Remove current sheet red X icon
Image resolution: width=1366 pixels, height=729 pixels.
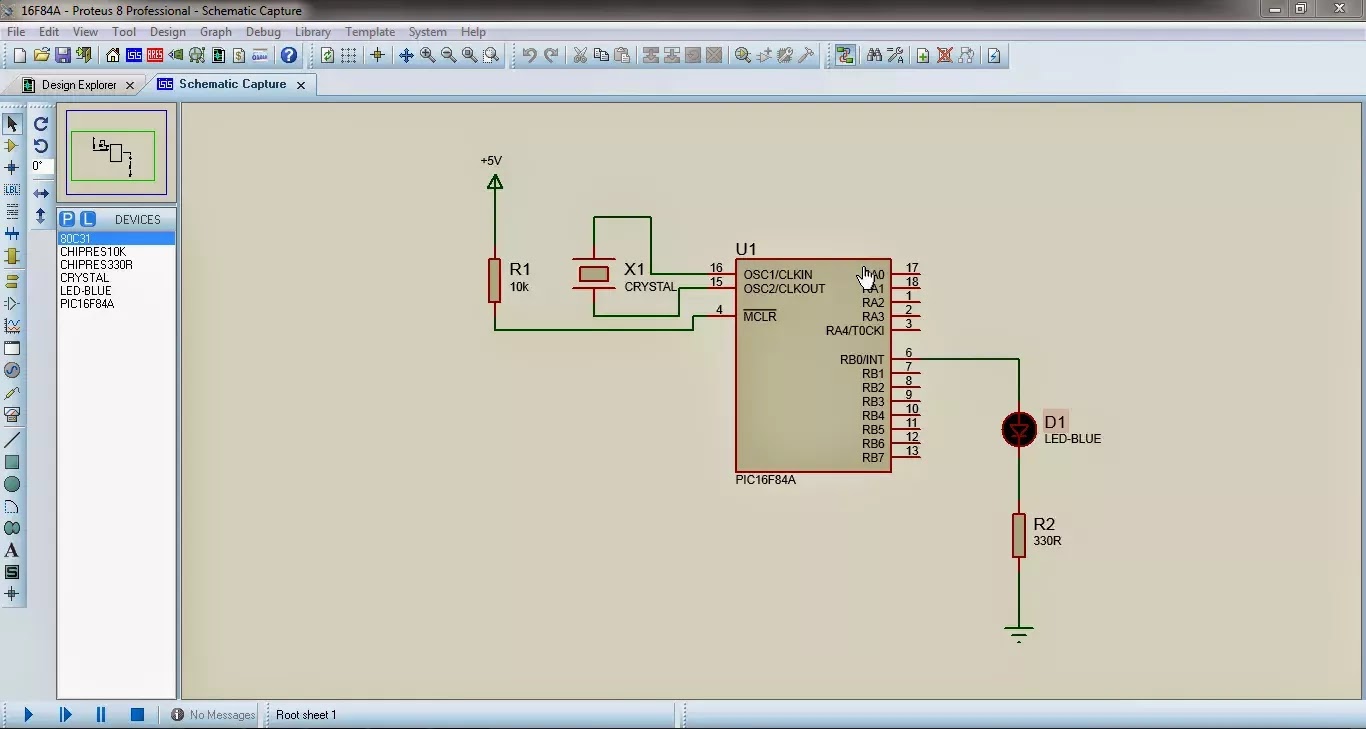(x=943, y=55)
